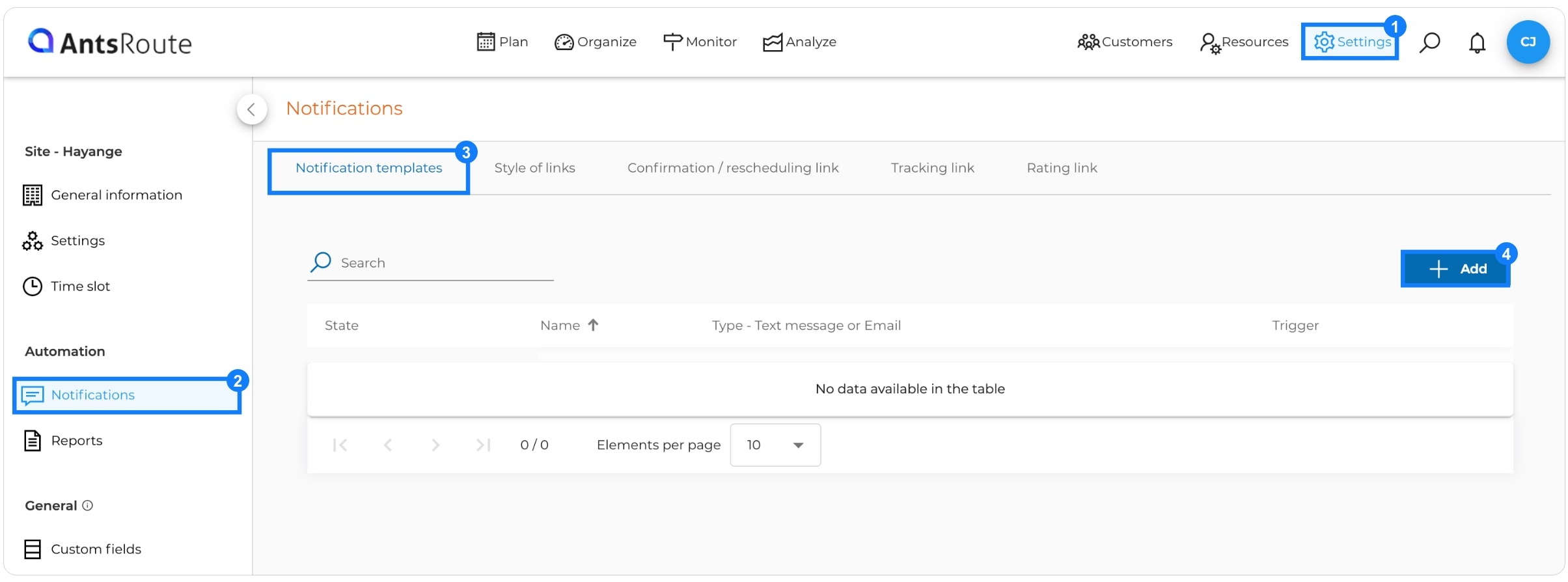The image size is (1568, 582).
Task: Switch to Confirmation / rescheduling link tab
Action: (733, 168)
